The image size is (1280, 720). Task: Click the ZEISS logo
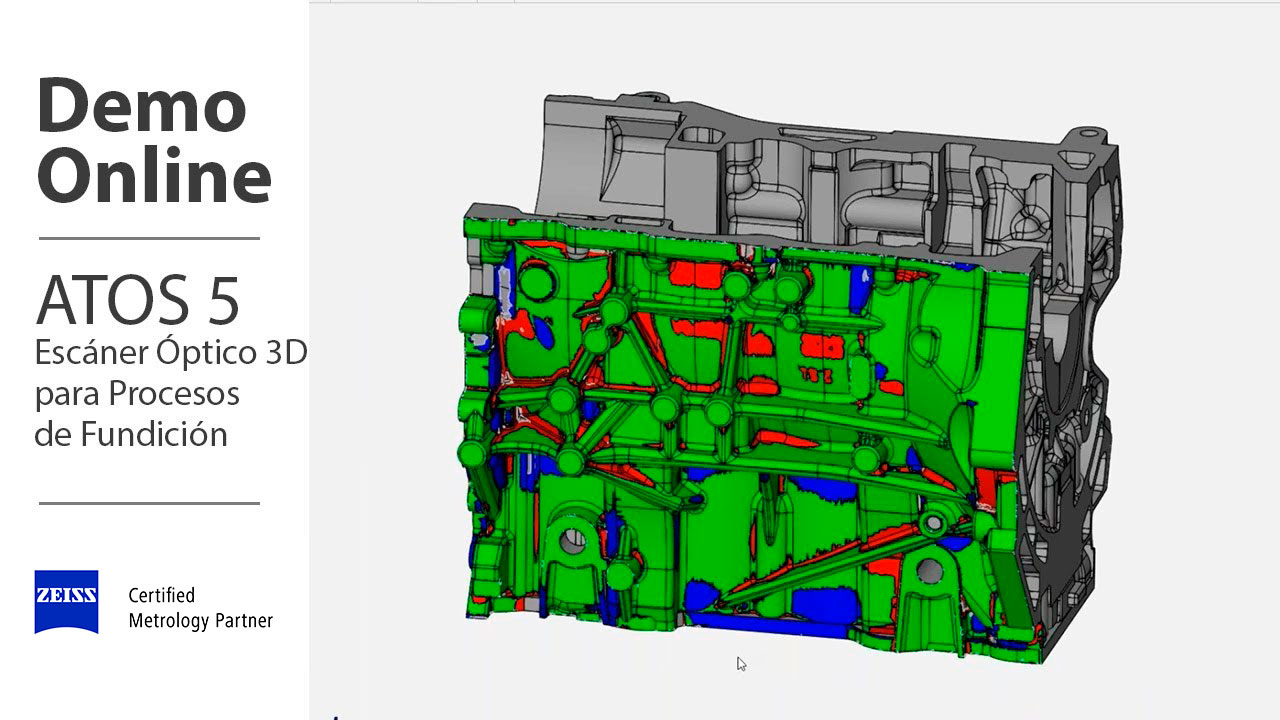(x=66, y=602)
